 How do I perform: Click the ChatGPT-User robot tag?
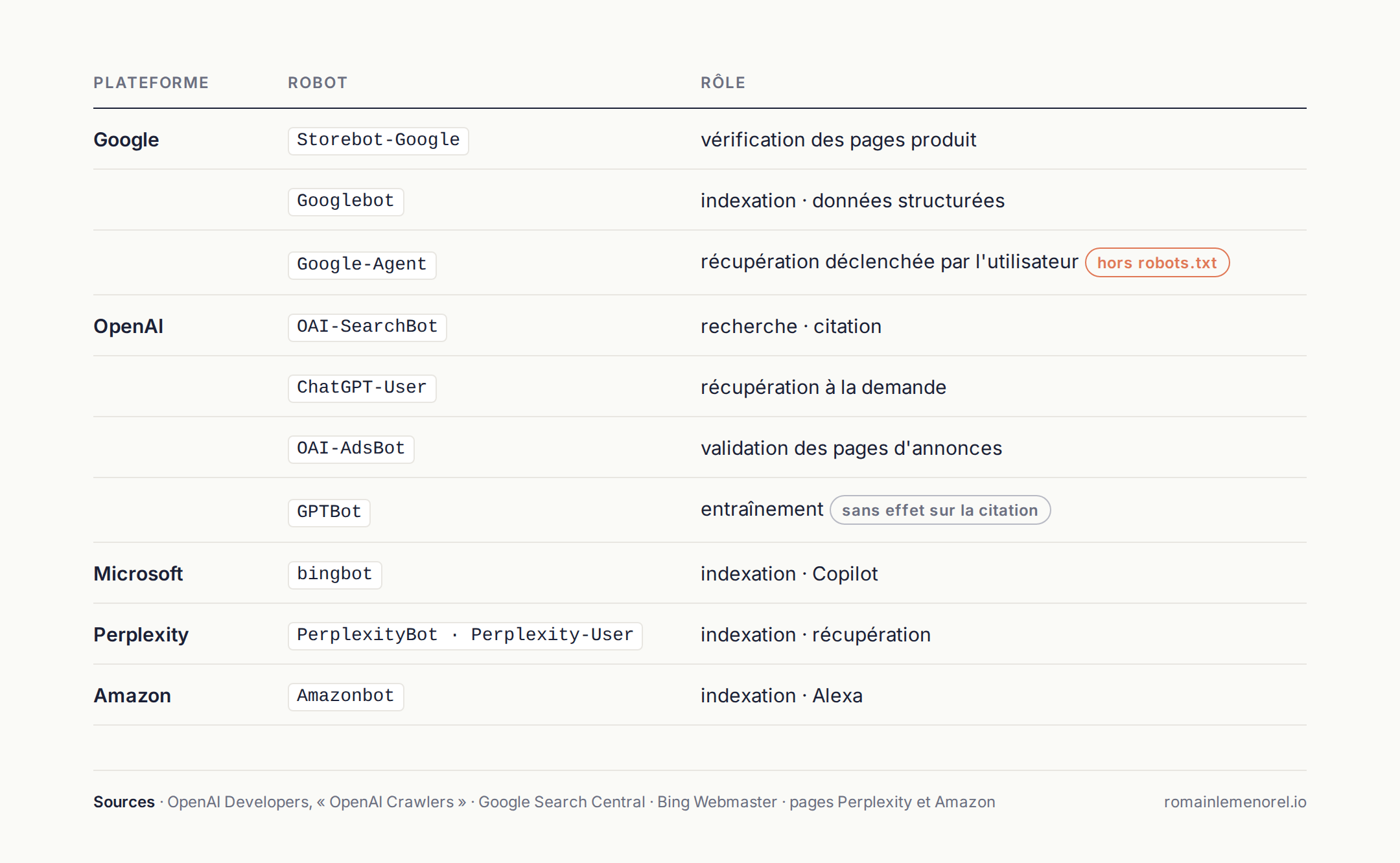[x=362, y=387]
